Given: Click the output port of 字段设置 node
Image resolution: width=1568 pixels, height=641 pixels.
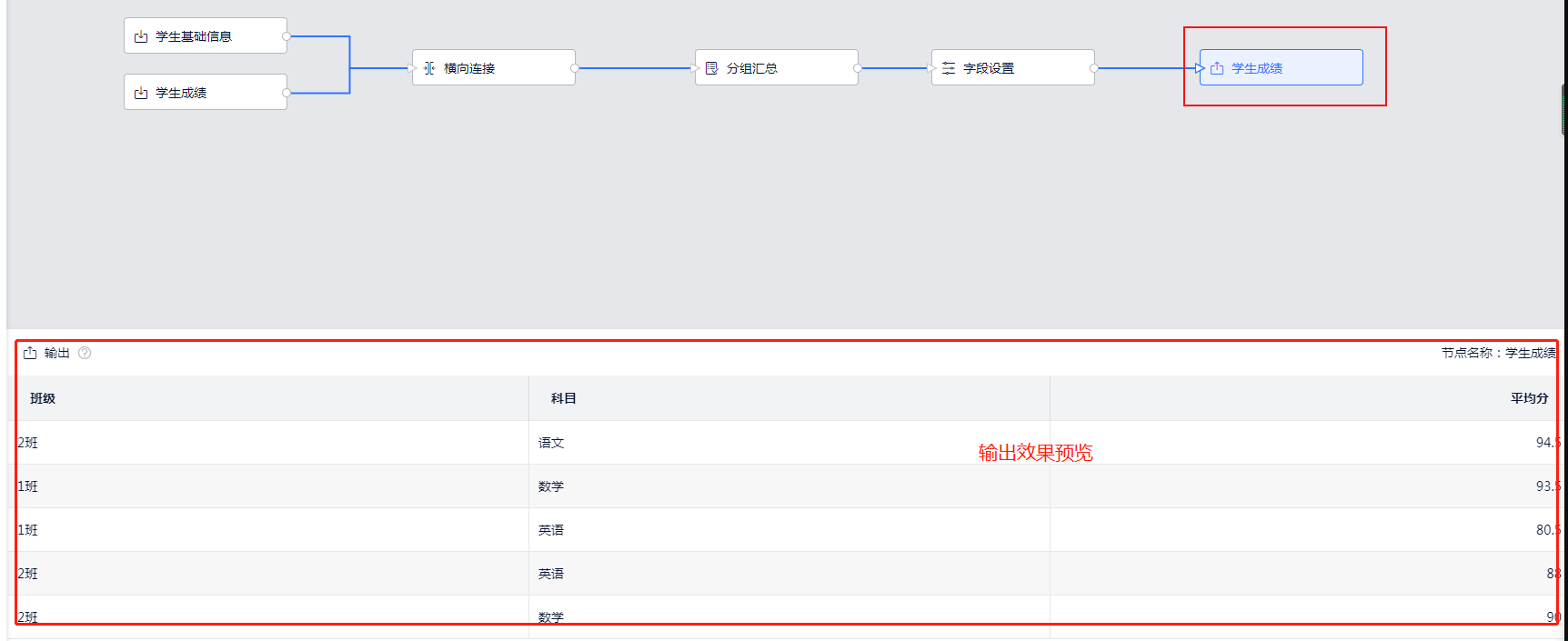Looking at the screenshot, I should [1094, 68].
